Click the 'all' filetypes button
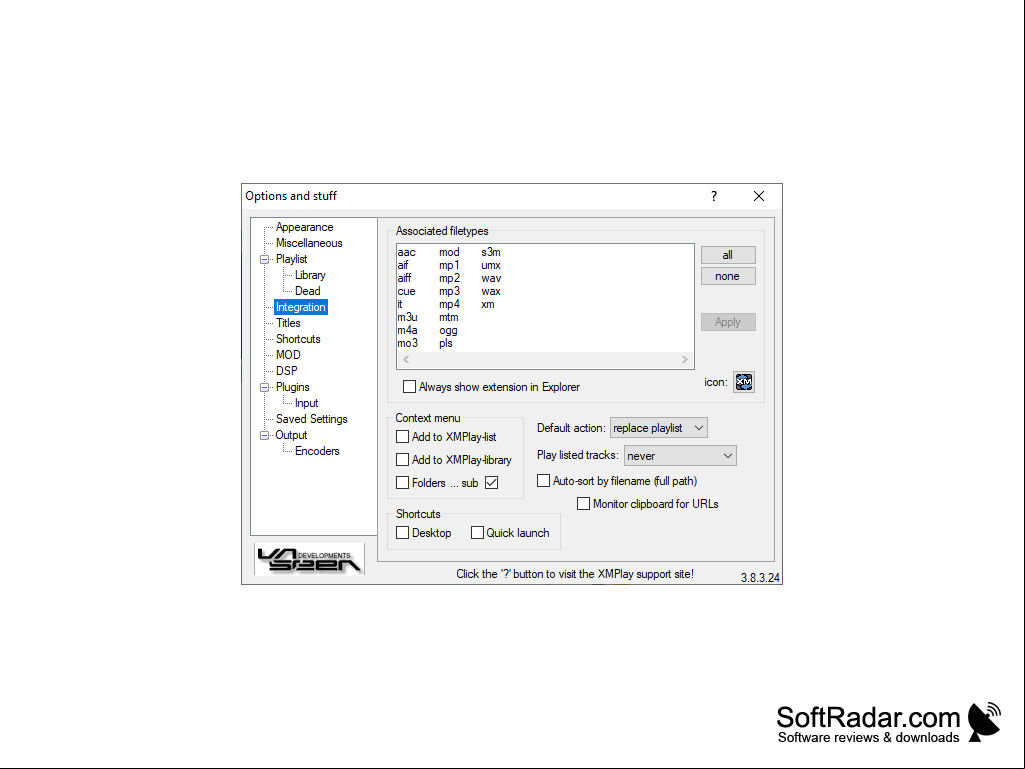The height and width of the screenshot is (769, 1025). click(x=728, y=255)
